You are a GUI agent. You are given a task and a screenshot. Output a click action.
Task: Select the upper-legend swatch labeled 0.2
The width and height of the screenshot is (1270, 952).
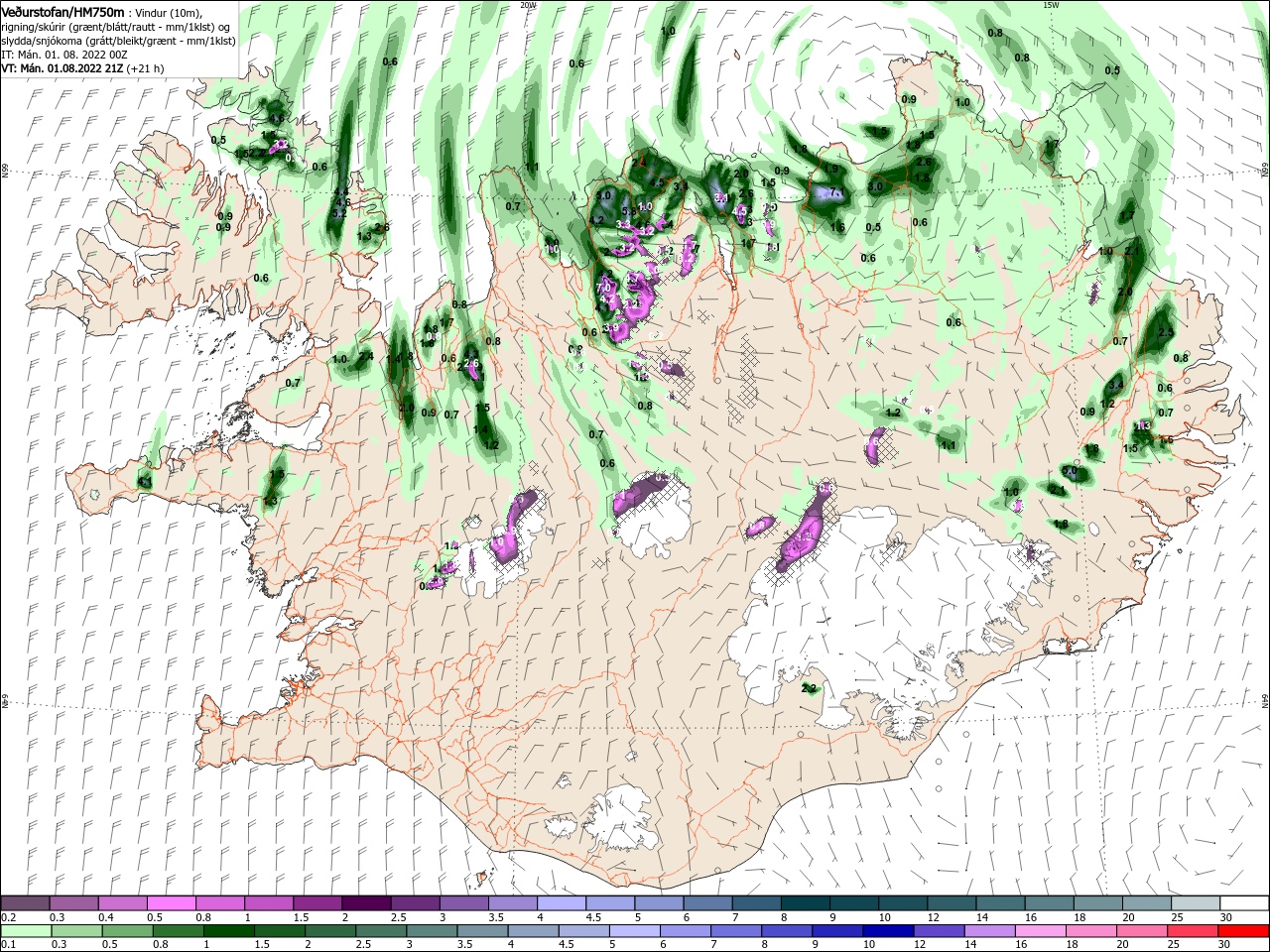(26, 903)
